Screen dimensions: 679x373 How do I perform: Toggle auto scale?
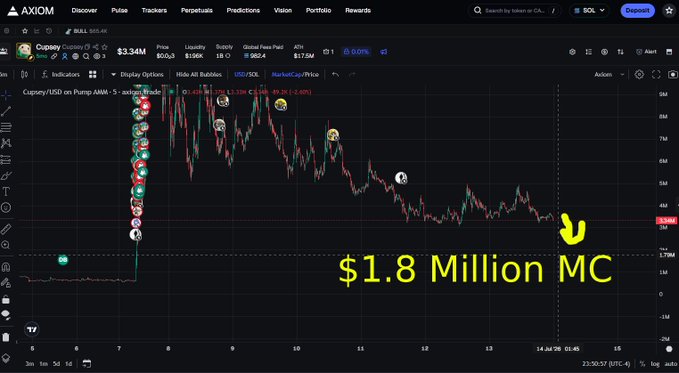tap(671, 364)
